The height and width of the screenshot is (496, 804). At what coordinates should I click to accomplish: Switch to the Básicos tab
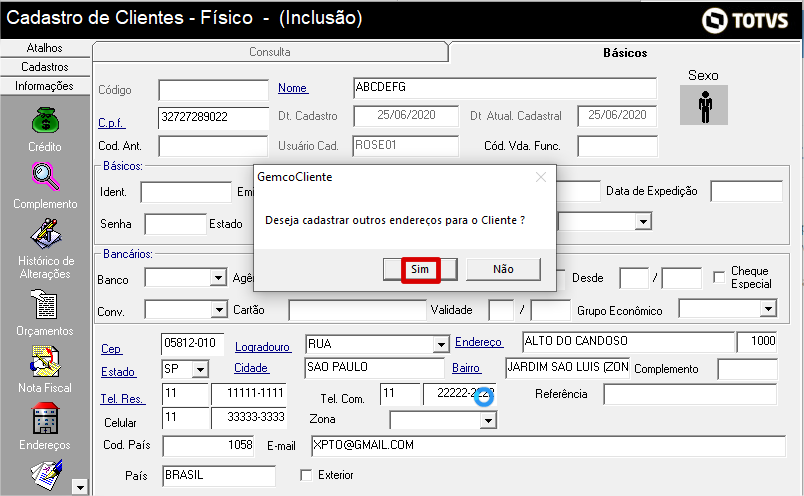(x=625, y=53)
